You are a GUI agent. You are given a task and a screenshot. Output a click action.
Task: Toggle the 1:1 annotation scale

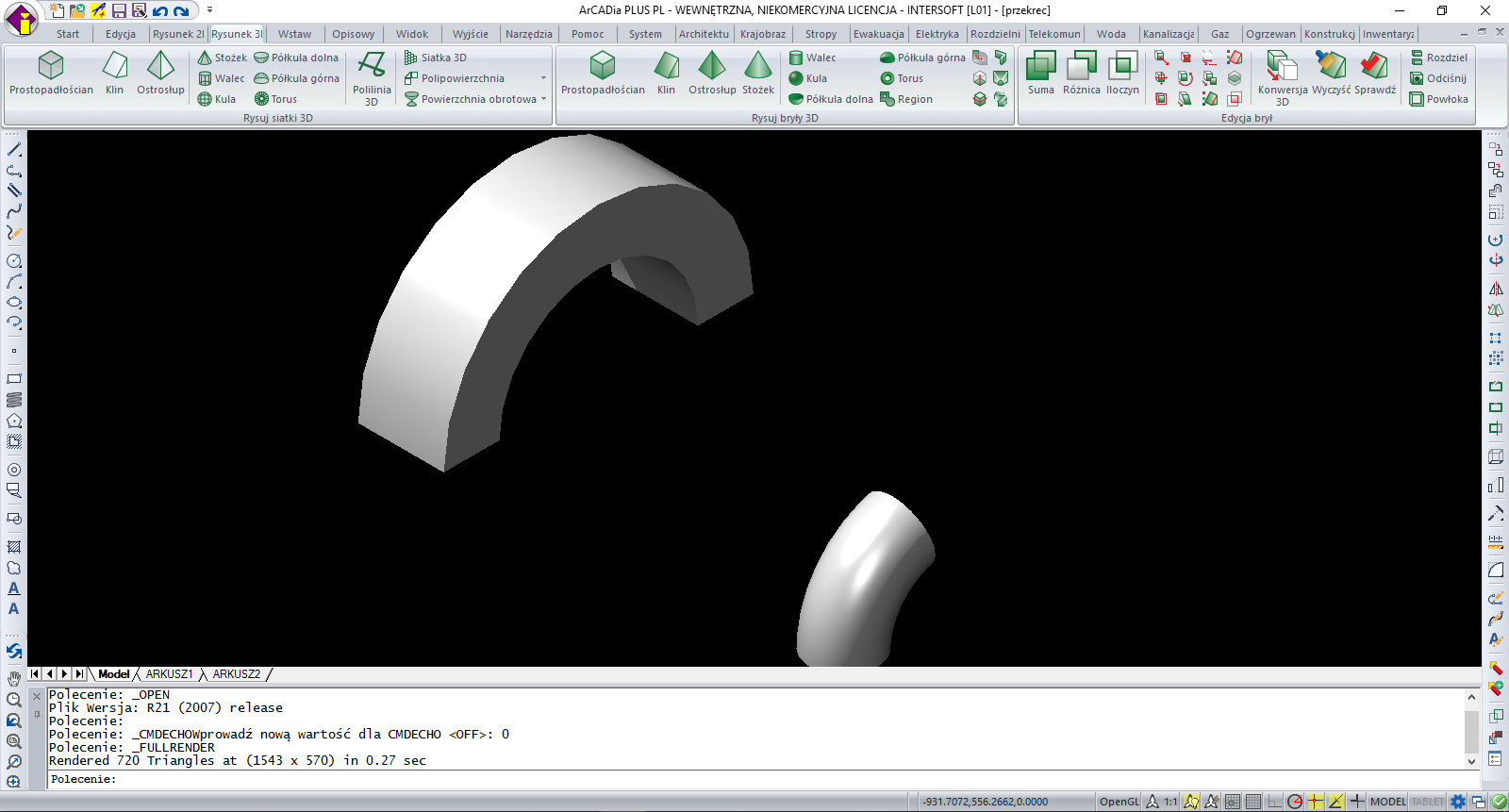[x=1170, y=802]
